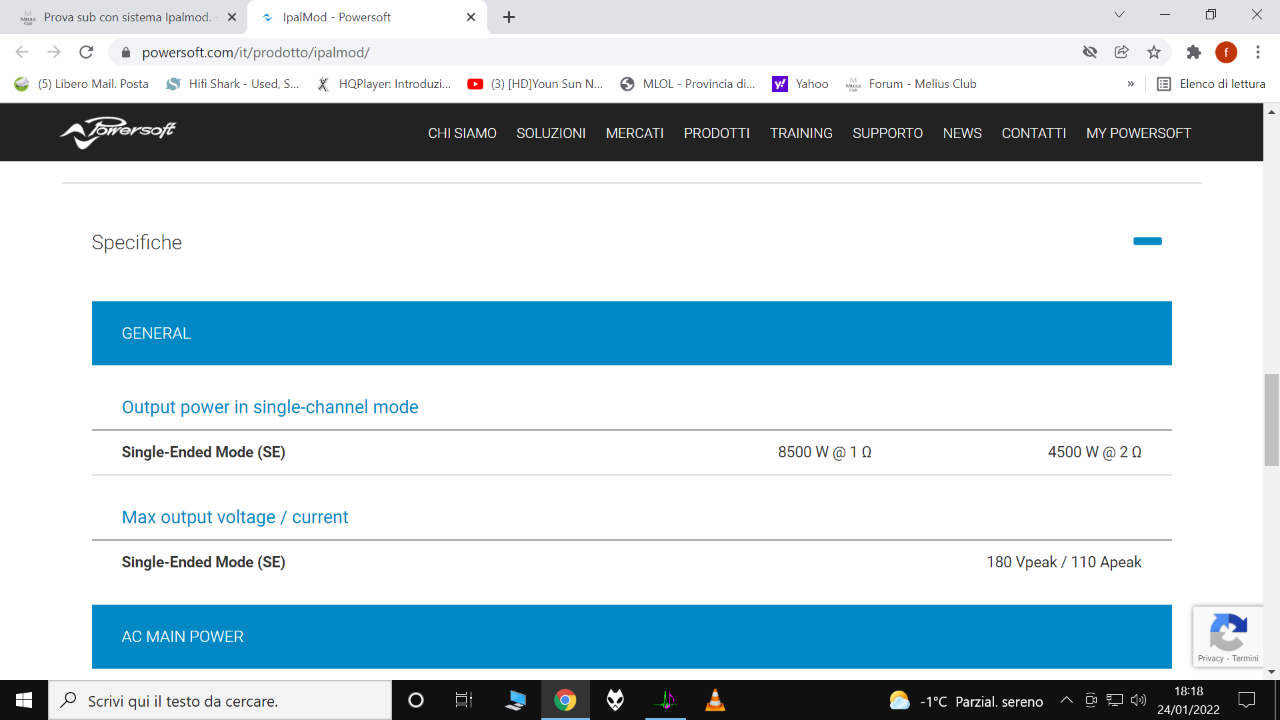Open the PRODOTTI menu item

click(717, 133)
